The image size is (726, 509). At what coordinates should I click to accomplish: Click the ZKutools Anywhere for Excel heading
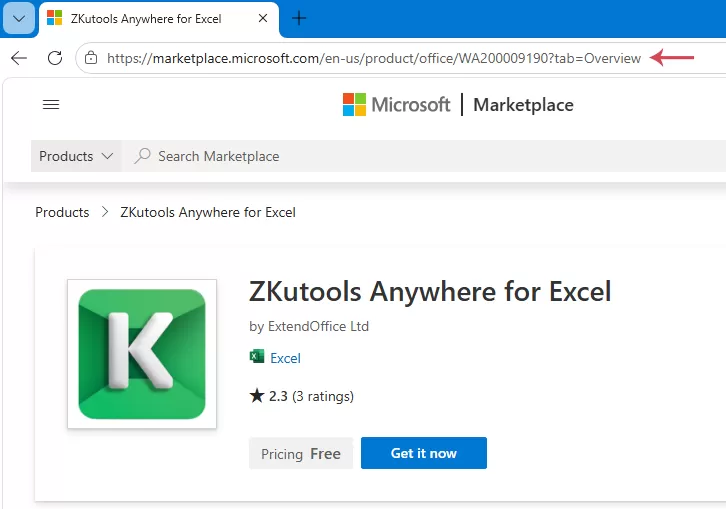[430, 291]
